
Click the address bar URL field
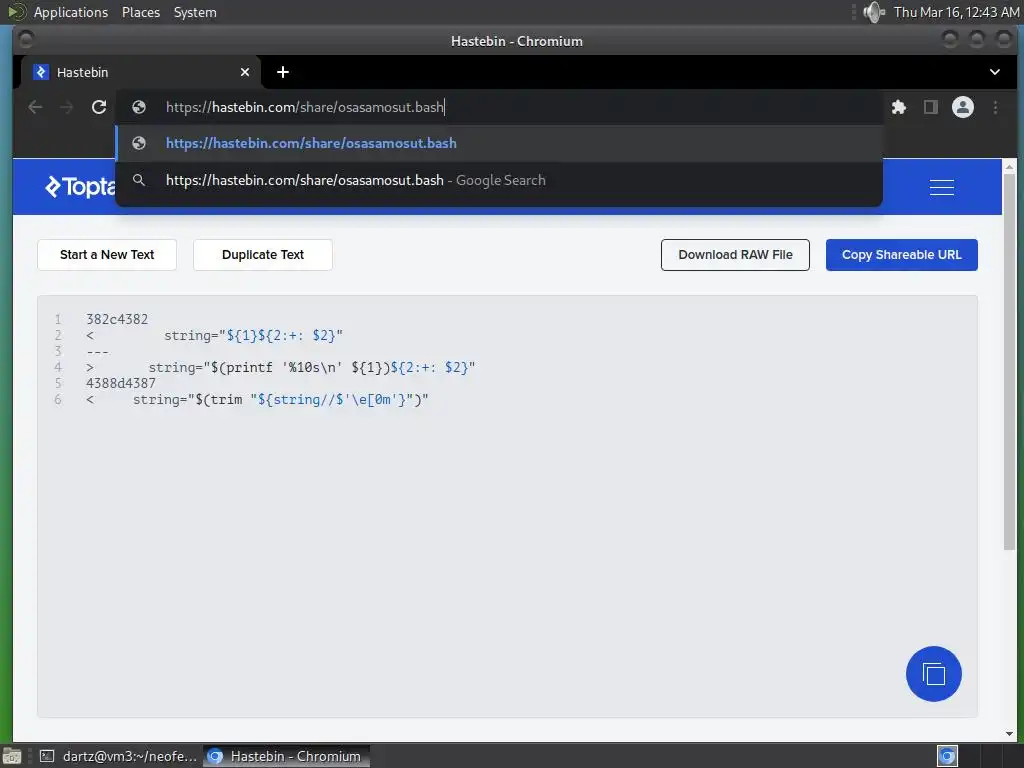tap(499, 107)
